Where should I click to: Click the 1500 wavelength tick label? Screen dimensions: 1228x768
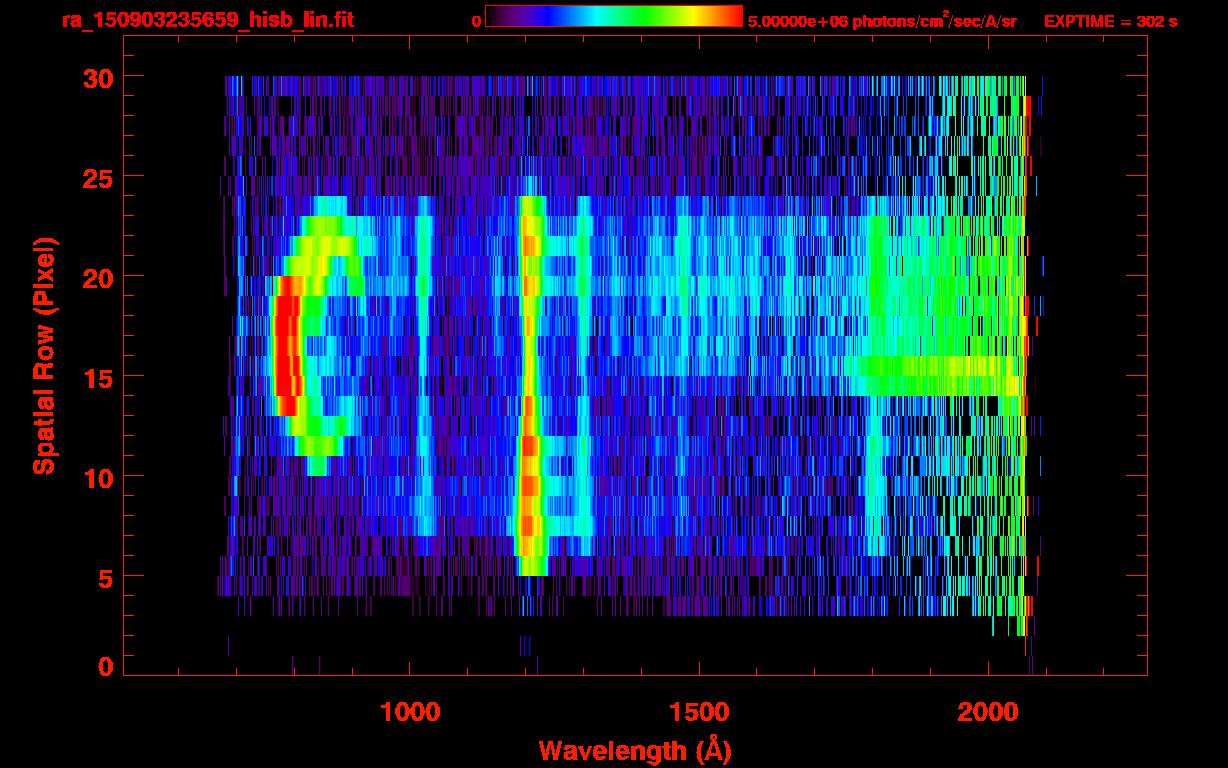[699, 712]
